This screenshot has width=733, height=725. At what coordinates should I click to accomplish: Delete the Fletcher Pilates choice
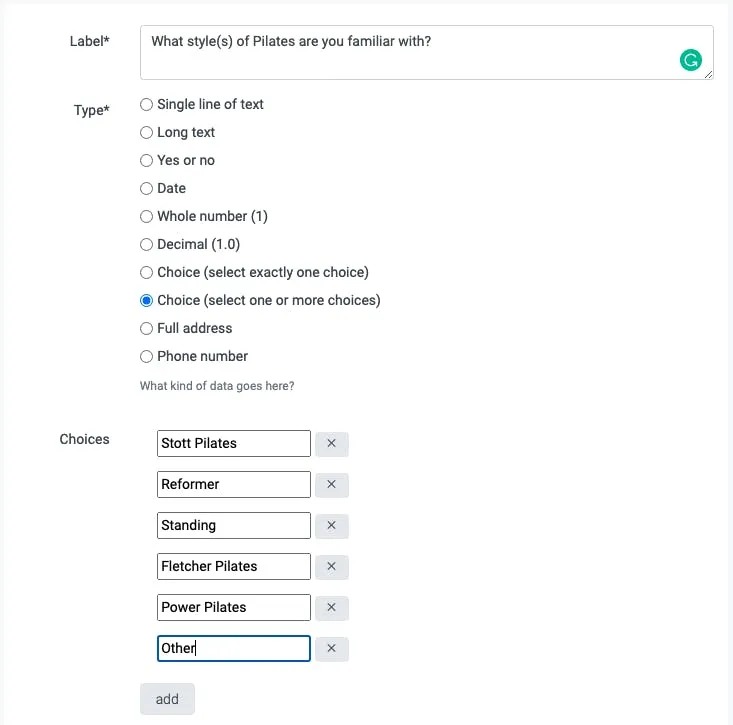[331, 567]
